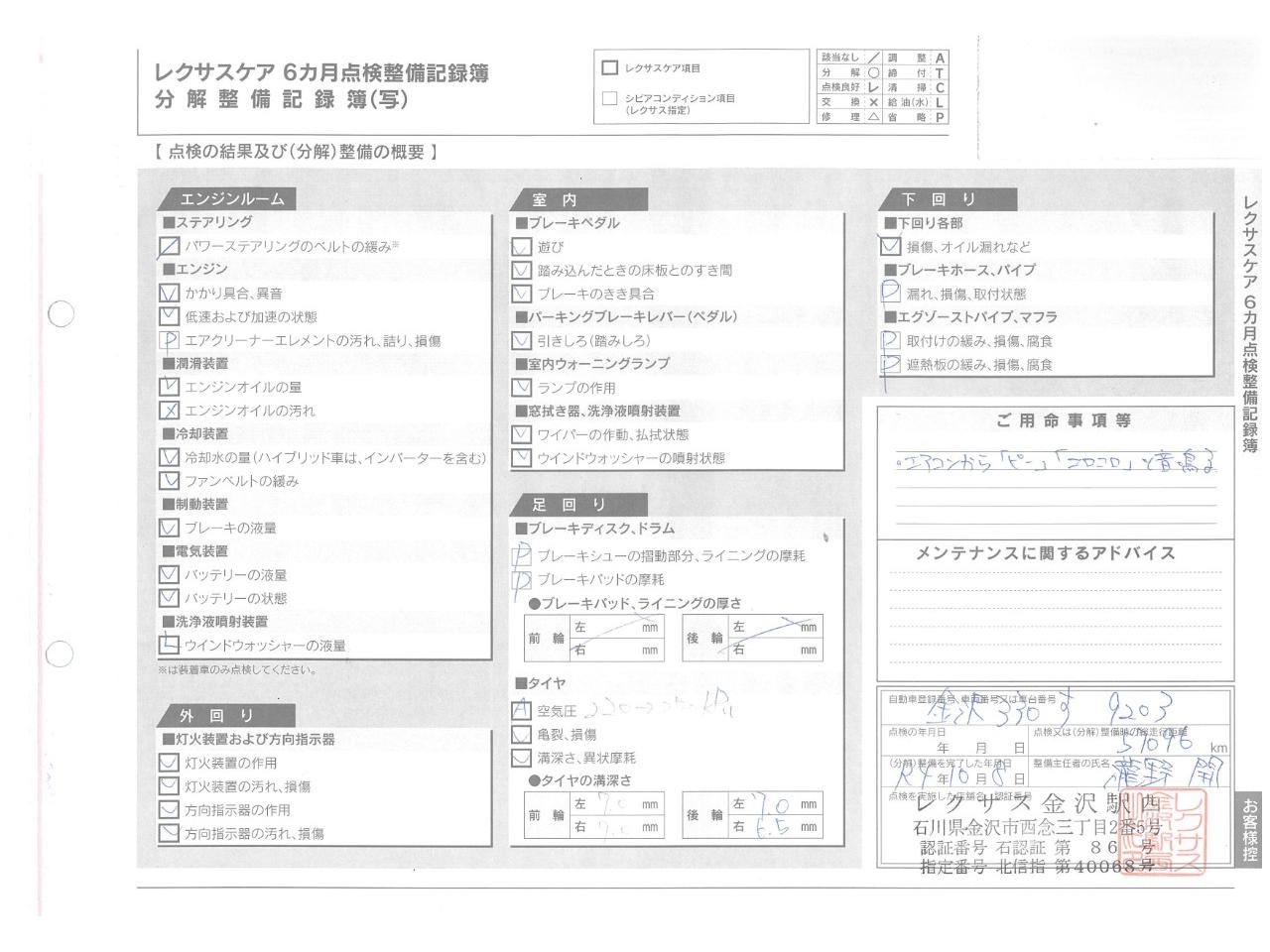Viewport: 1270px width, 952px height.
Task: Tick the かかり具合、異音 checkbox
Action: pos(170,294)
